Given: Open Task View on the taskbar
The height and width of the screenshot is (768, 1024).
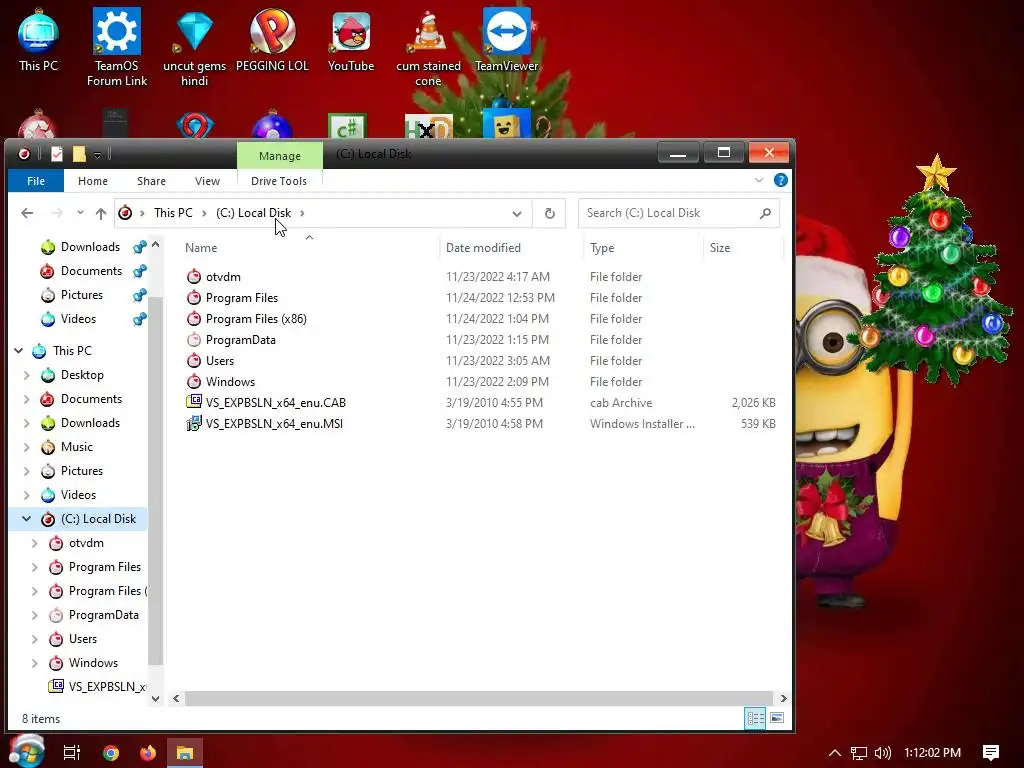Looking at the screenshot, I should [72, 753].
